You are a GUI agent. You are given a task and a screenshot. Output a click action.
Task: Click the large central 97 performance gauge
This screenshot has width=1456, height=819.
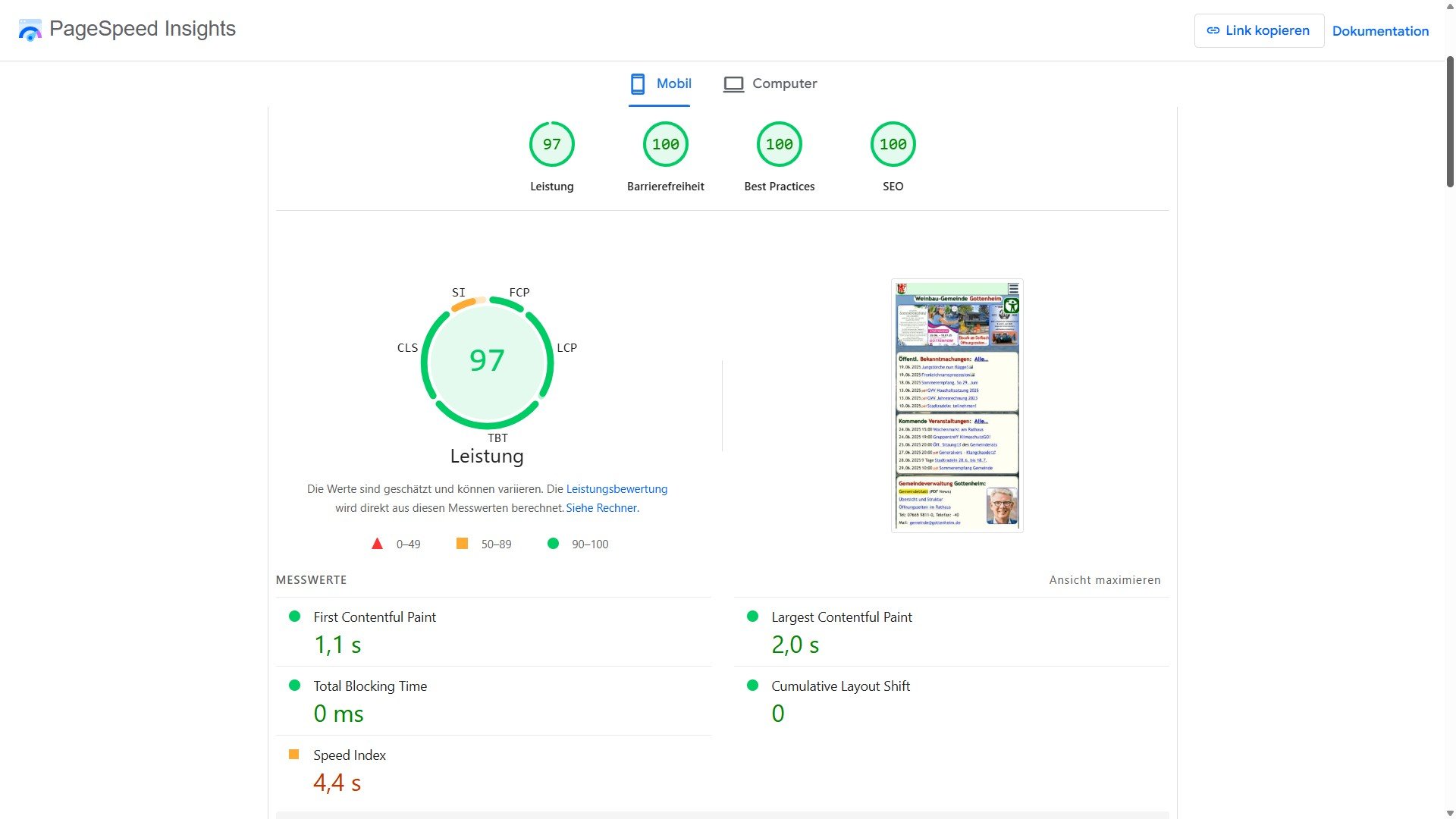point(487,361)
